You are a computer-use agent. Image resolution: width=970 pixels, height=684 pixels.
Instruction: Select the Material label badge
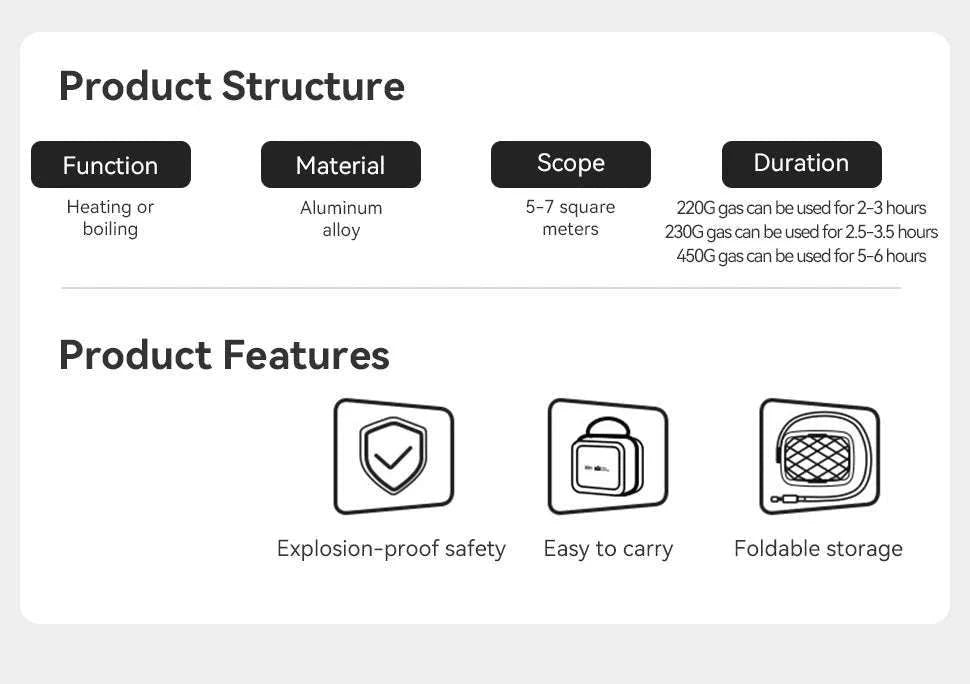[x=341, y=165]
